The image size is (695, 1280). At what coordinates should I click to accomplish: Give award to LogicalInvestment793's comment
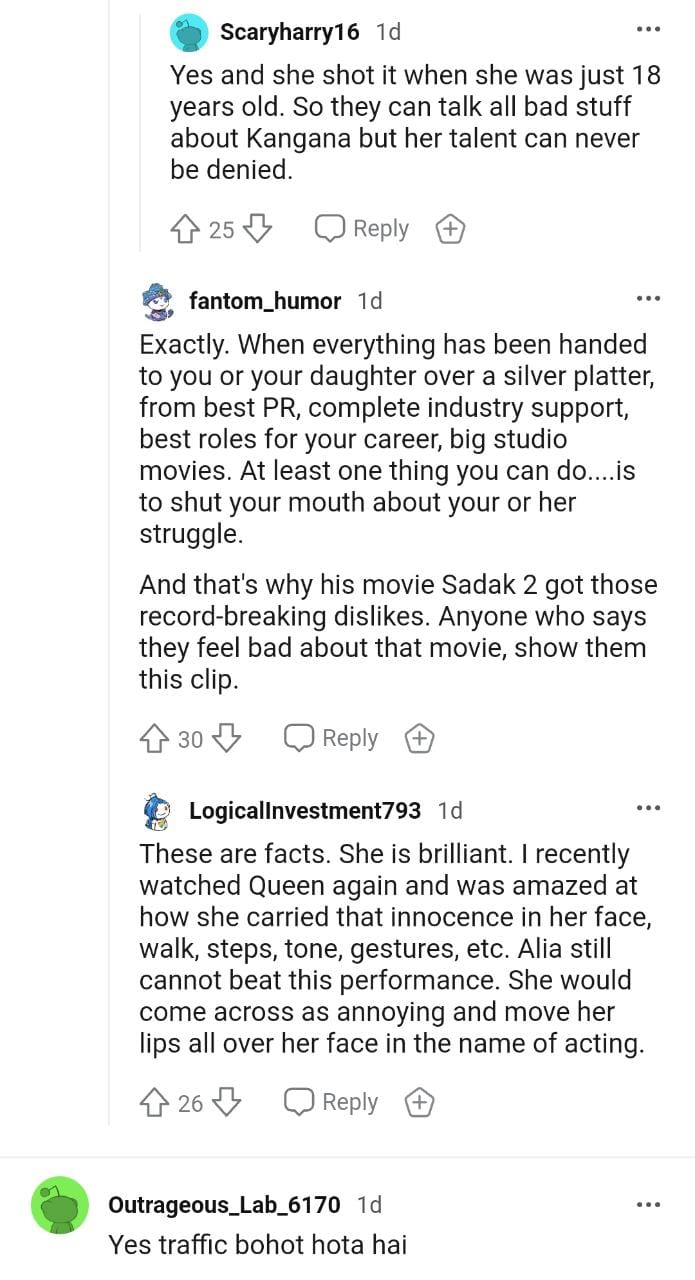click(419, 1102)
